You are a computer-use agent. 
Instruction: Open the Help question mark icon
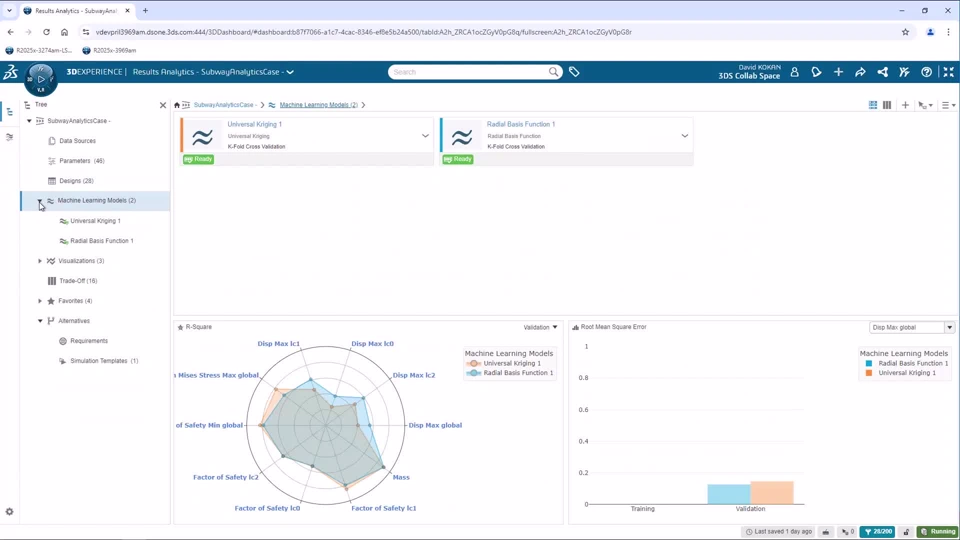[926, 72]
